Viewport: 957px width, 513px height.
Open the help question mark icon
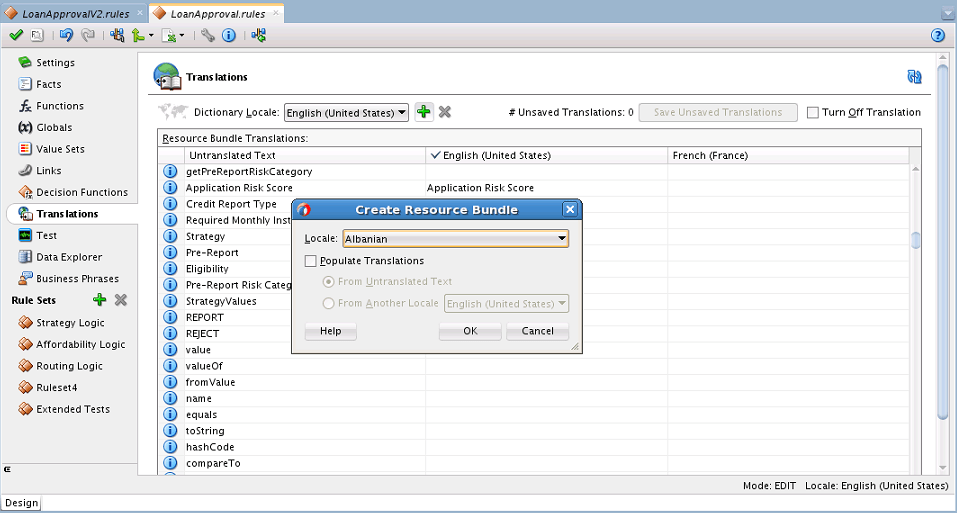pos(938,35)
